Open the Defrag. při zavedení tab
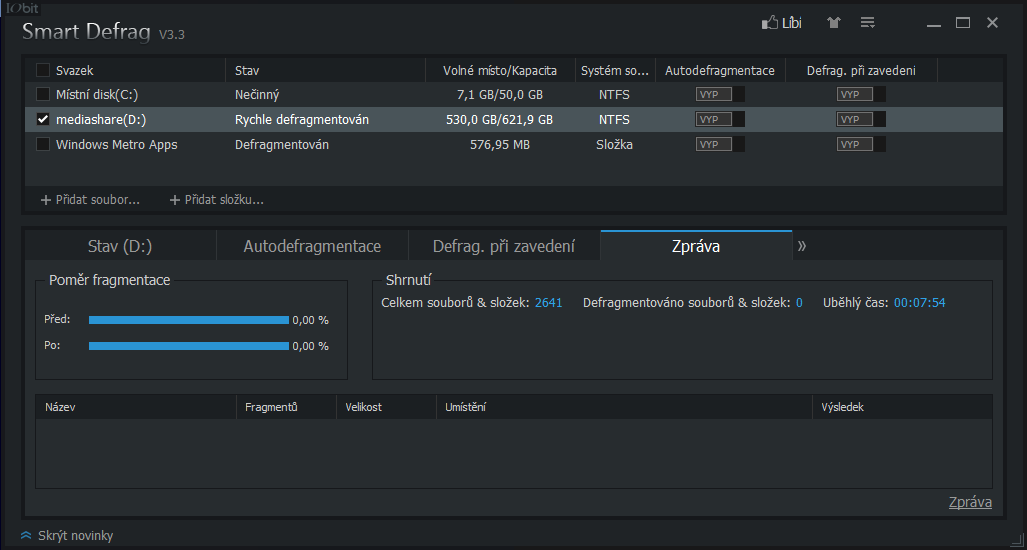This screenshot has width=1027, height=550. [x=504, y=246]
